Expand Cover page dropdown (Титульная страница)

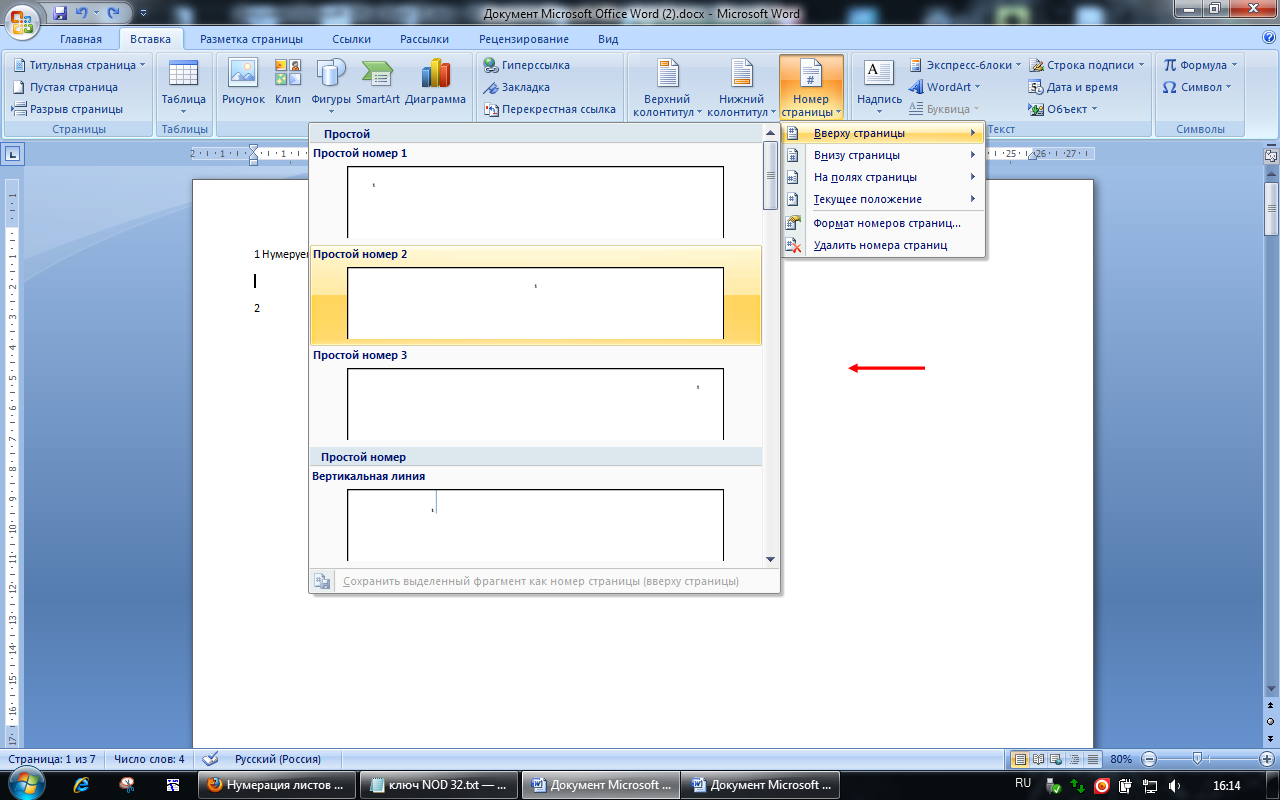(x=142, y=65)
